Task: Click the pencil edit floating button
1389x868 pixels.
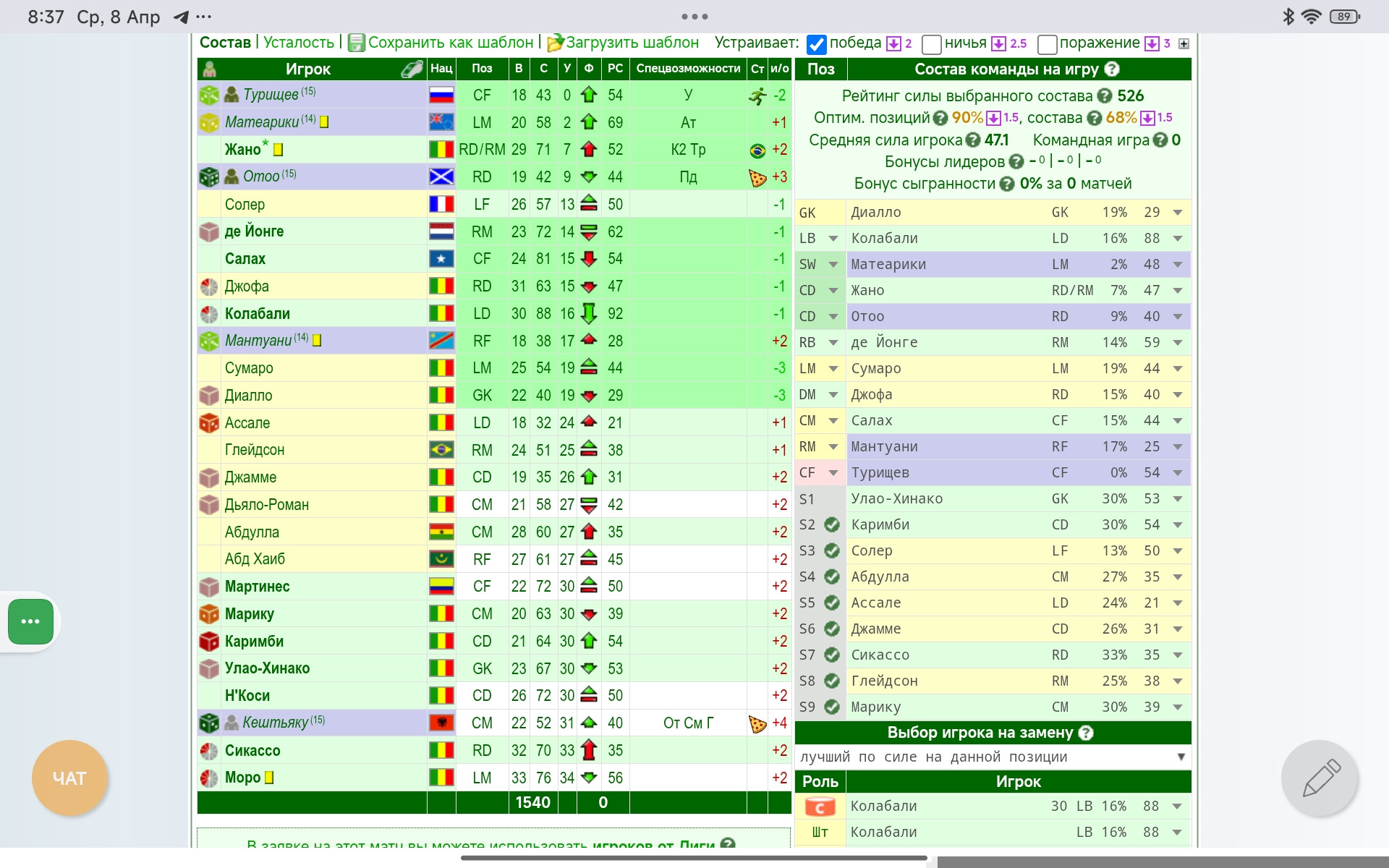Action: (x=1320, y=778)
